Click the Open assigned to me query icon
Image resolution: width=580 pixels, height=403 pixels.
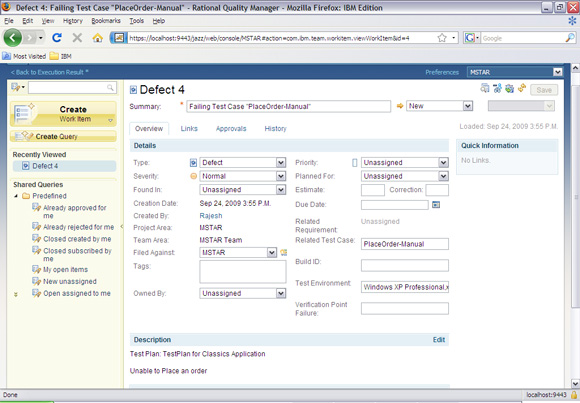36,293
